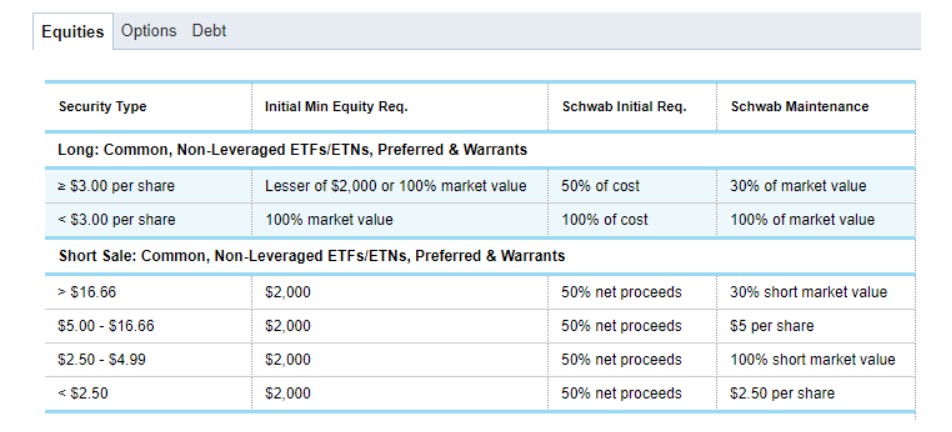Image resolution: width=952 pixels, height=432 pixels.
Task: Click the Short Sale section heading row
Action: click(312, 256)
